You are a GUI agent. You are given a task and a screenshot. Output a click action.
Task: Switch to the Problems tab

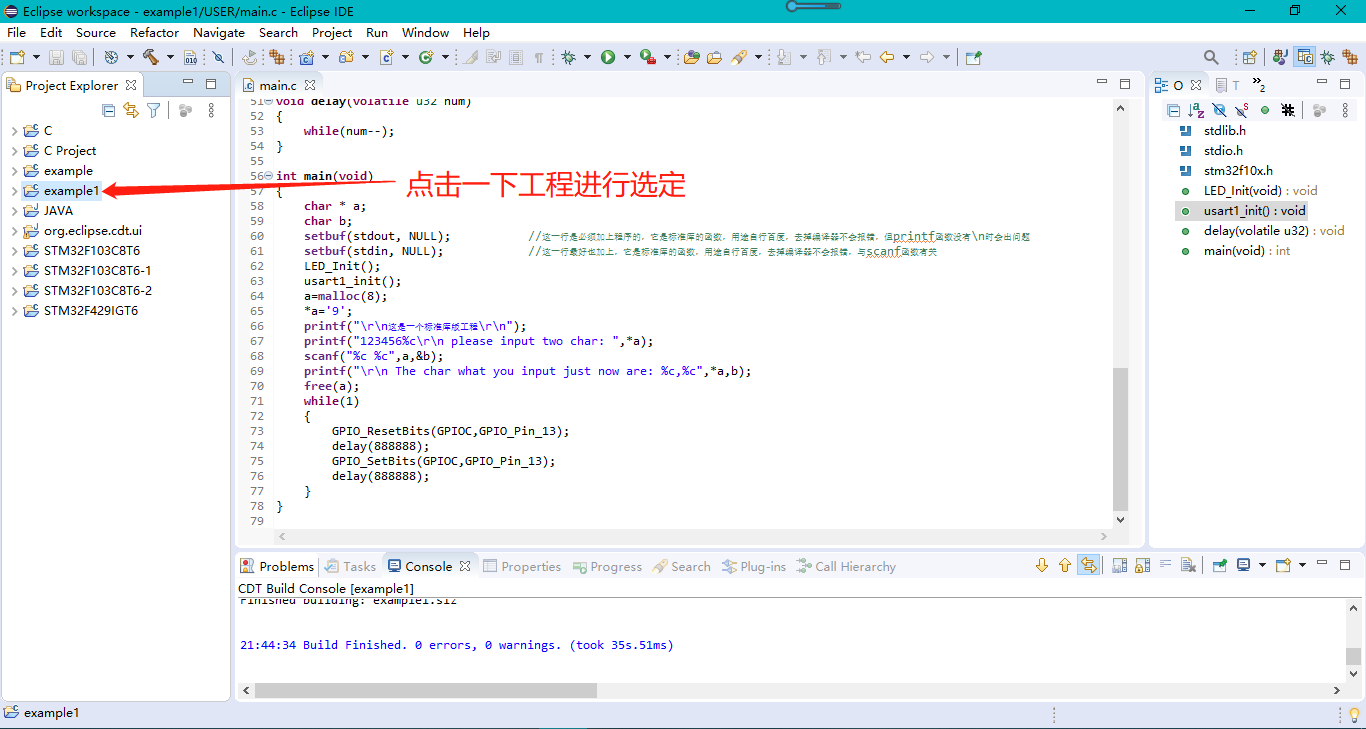pyautogui.click(x=277, y=566)
